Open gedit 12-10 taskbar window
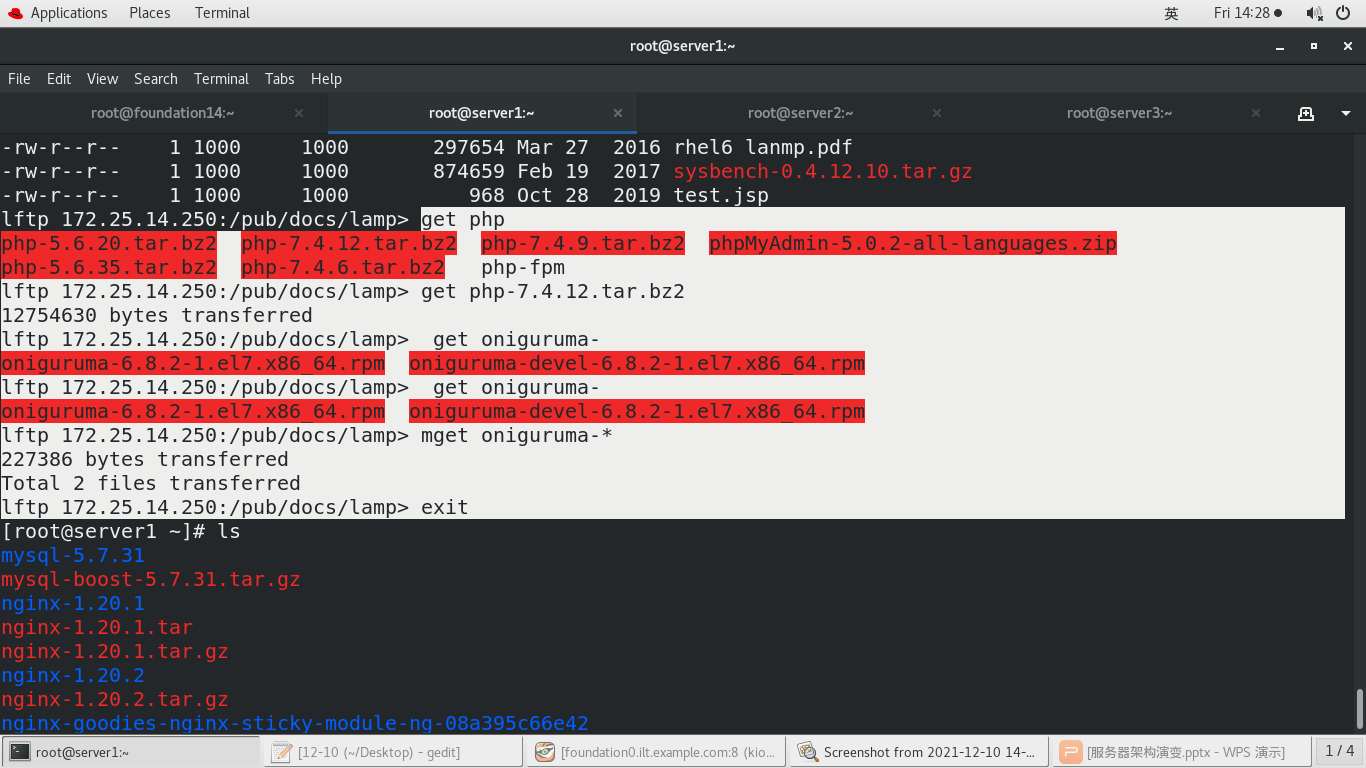The image size is (1366, 768). click(x=394, y=751)
